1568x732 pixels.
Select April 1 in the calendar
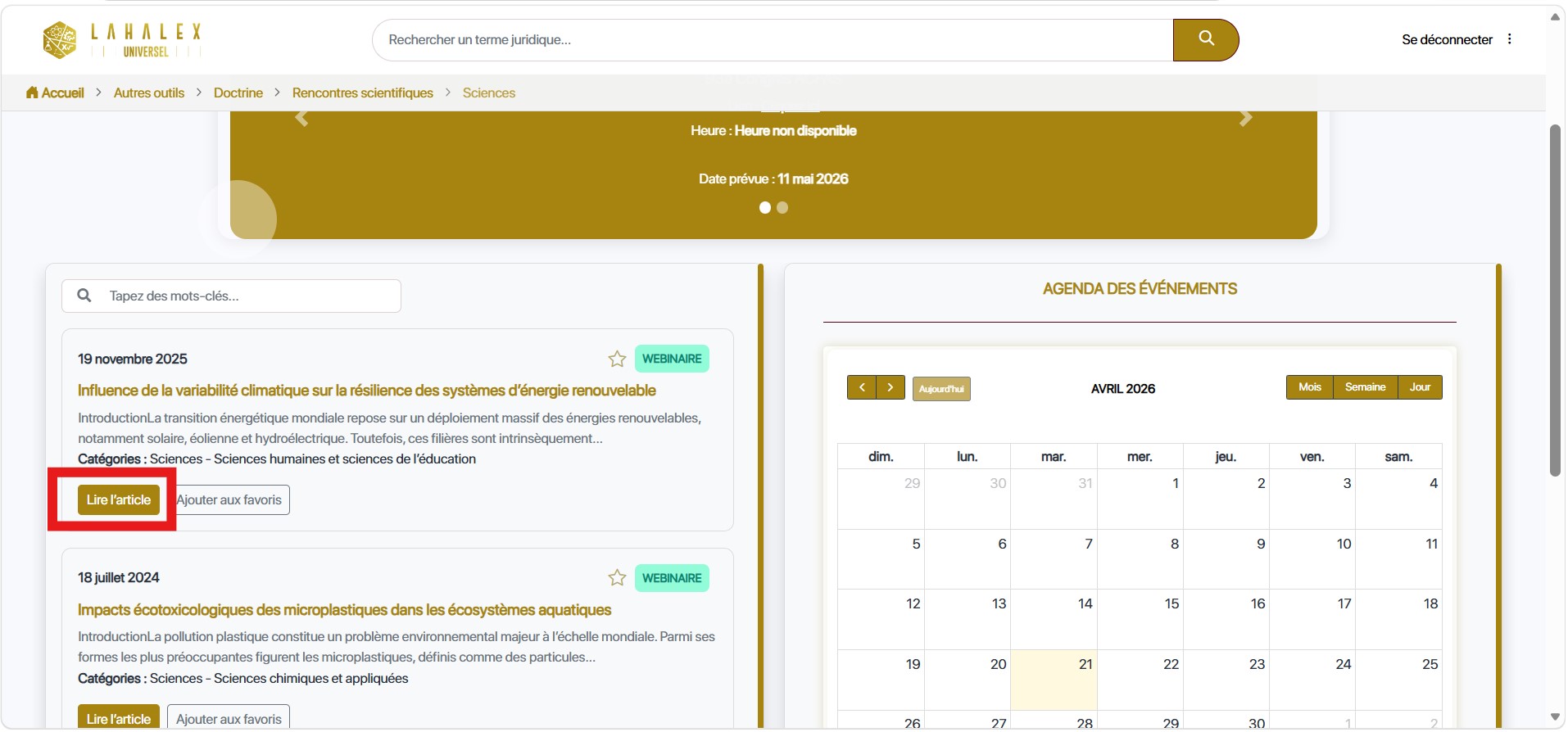[x=1140, y=499]
